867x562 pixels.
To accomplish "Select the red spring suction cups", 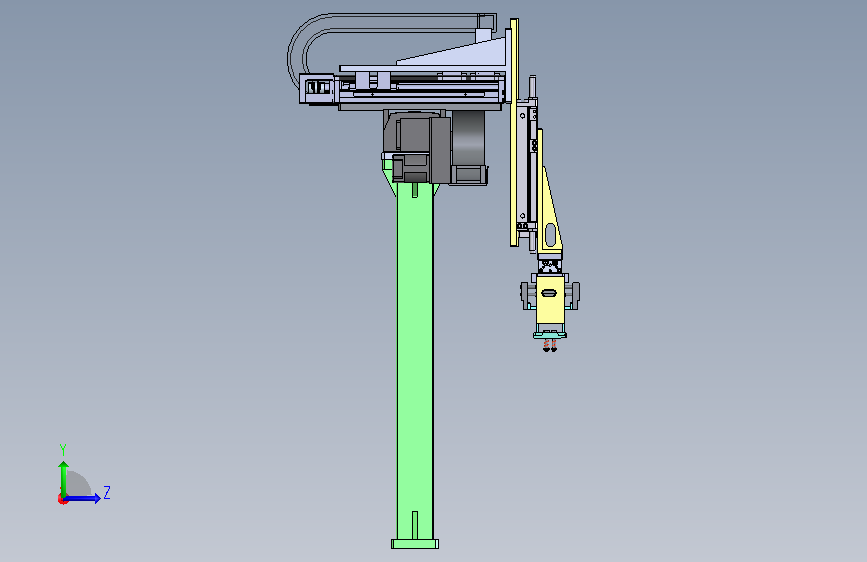I will point(550,346).
